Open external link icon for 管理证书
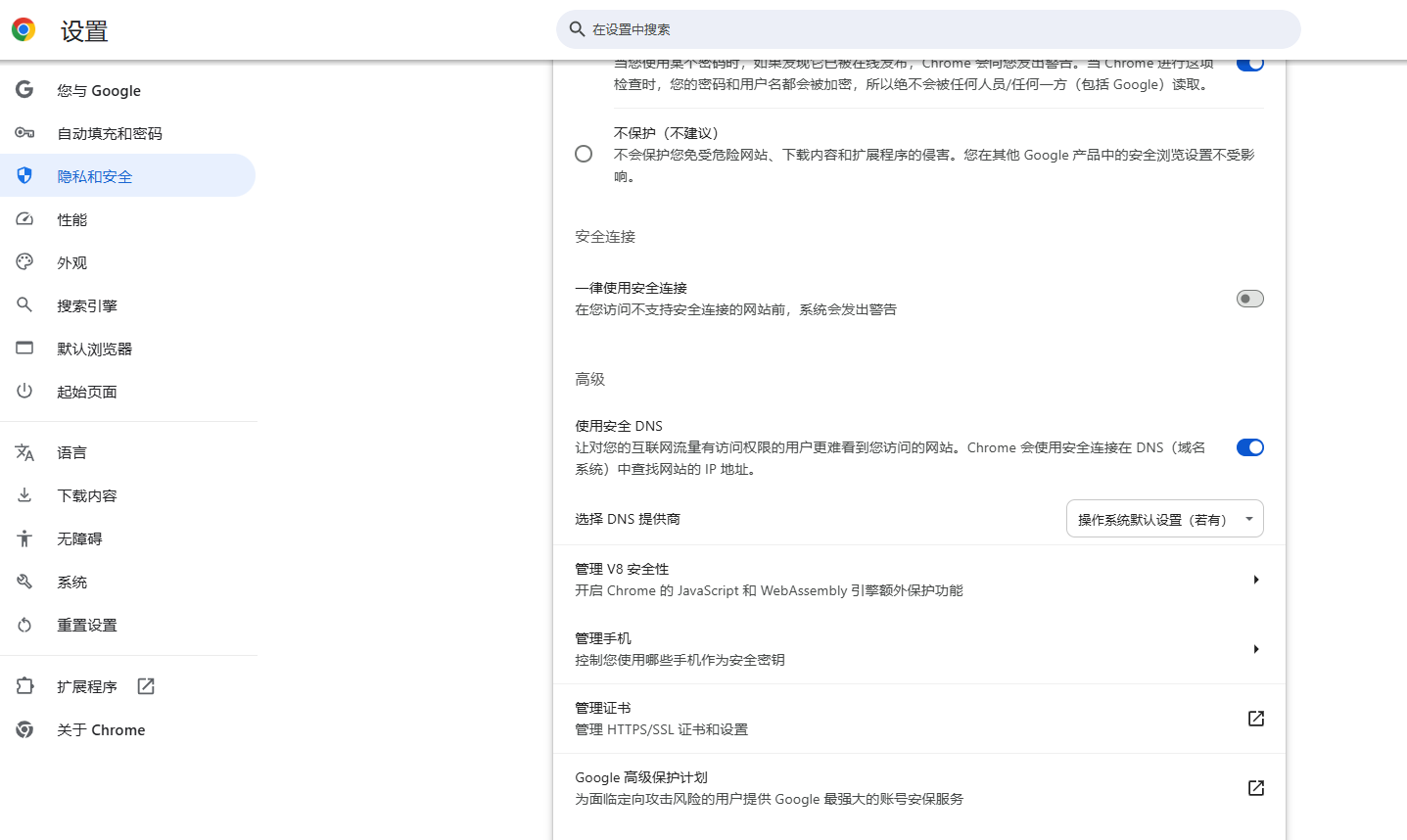This screenshot has height=840, width=1407. [x=1256, y=719]
